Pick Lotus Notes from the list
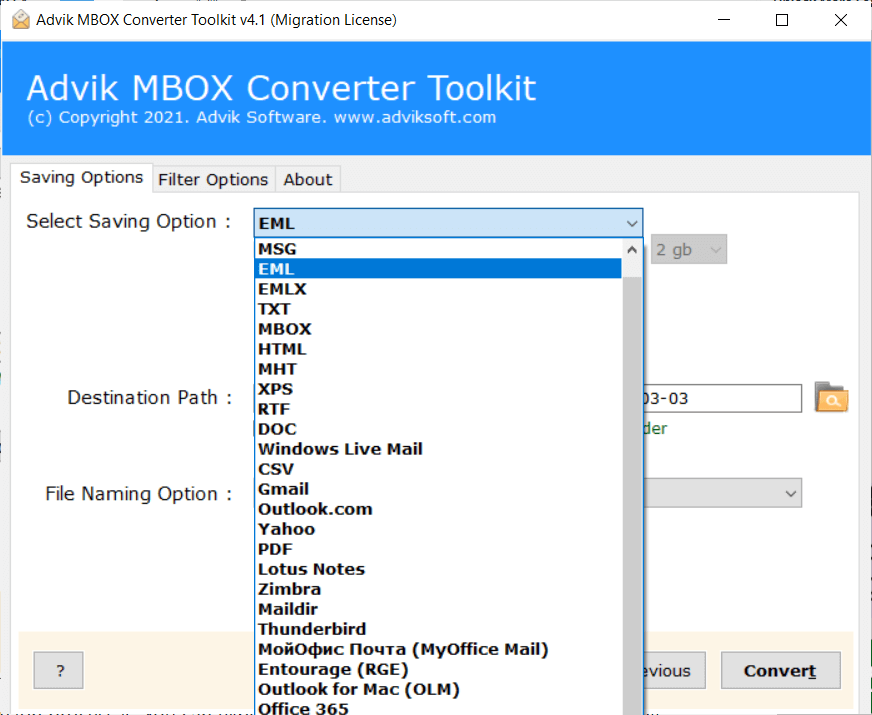 point(438,569)
